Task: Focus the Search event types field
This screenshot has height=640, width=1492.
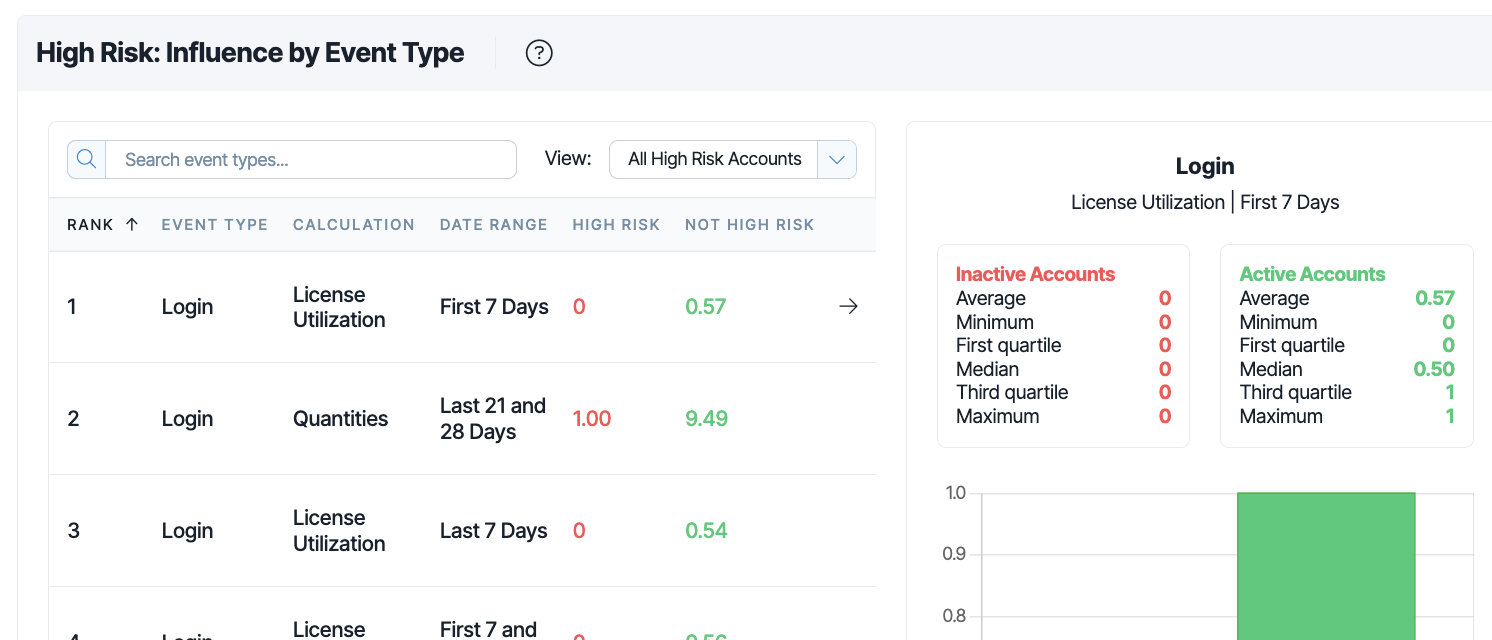Action: (311, 159)
